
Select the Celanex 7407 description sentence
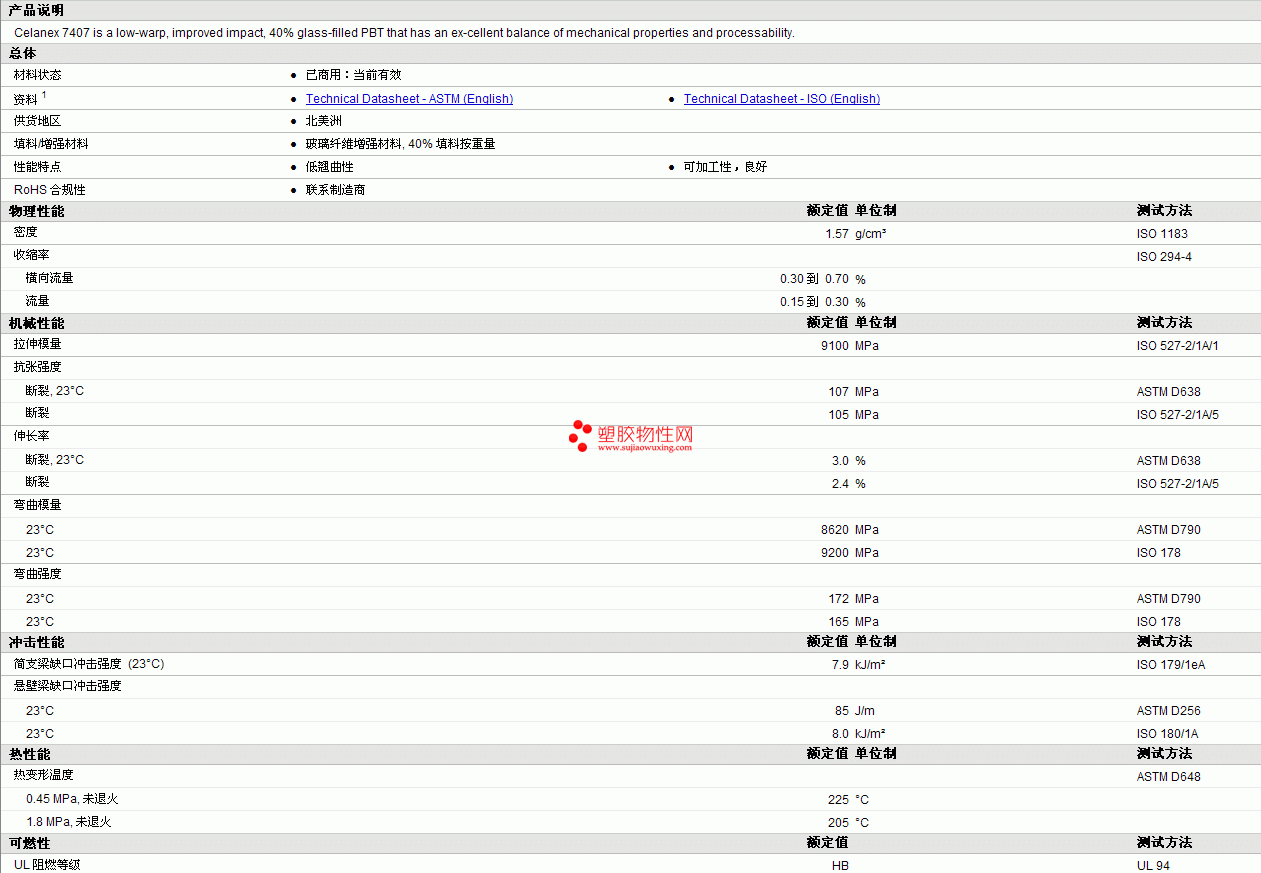(x=404, y=33)
